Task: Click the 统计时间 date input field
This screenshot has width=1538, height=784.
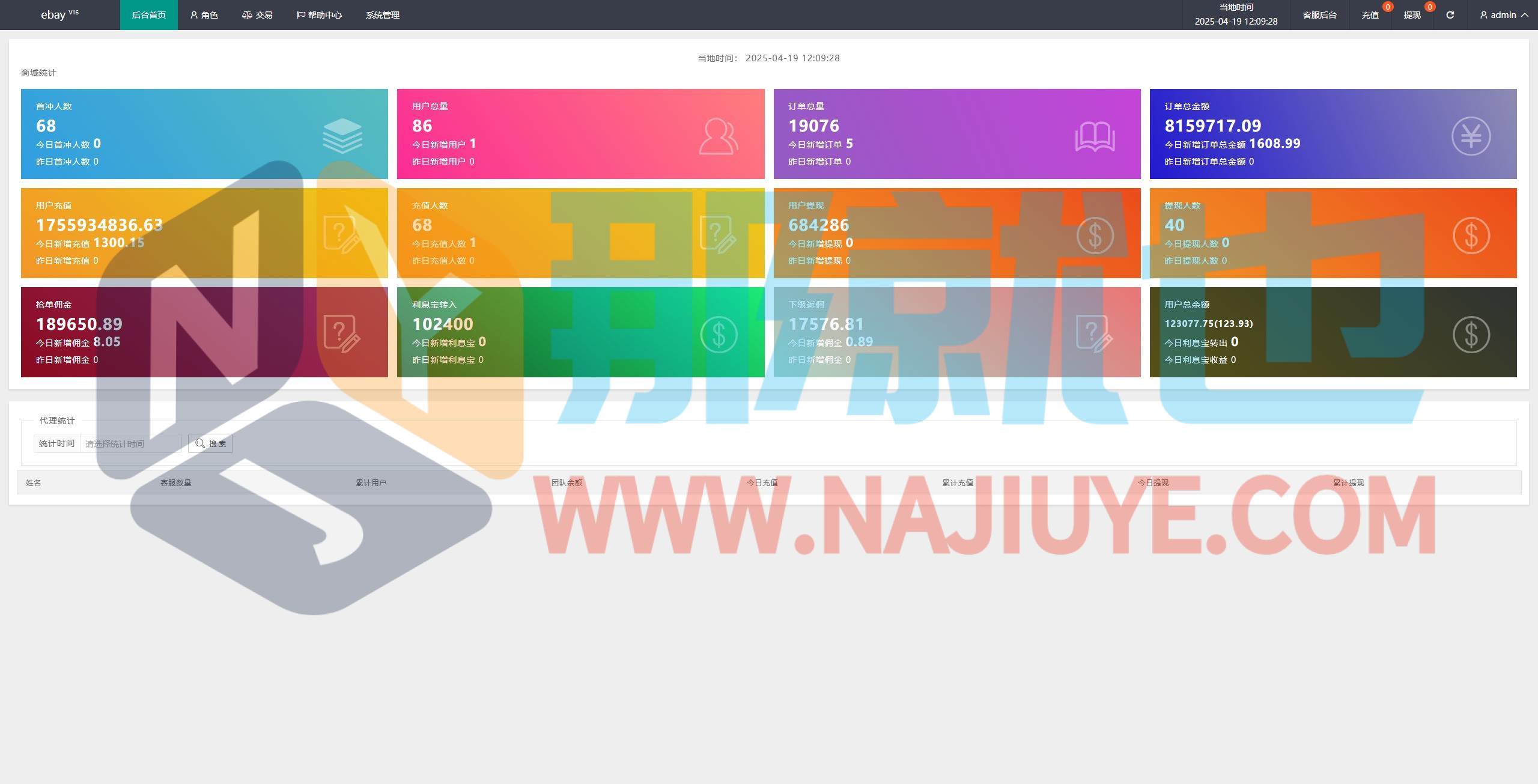Action: click(130, 443)
